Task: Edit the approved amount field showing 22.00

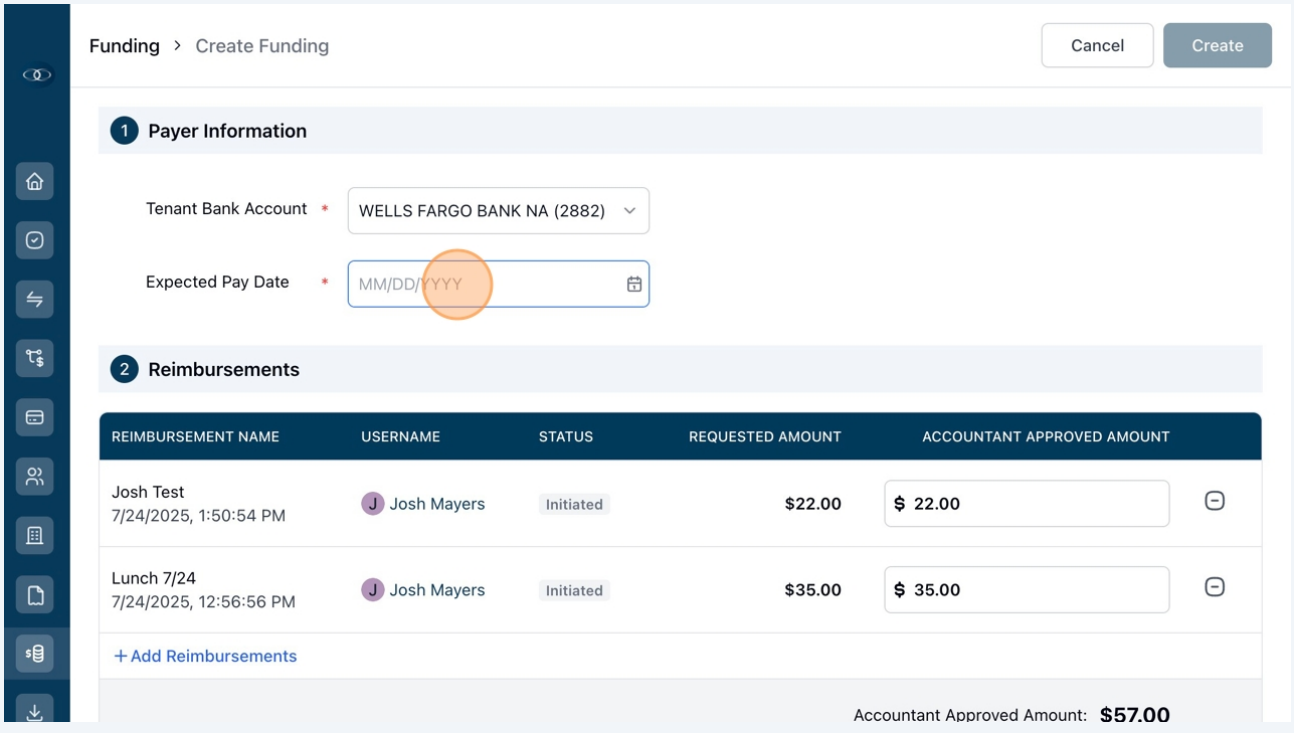Action: [1027, 503]
